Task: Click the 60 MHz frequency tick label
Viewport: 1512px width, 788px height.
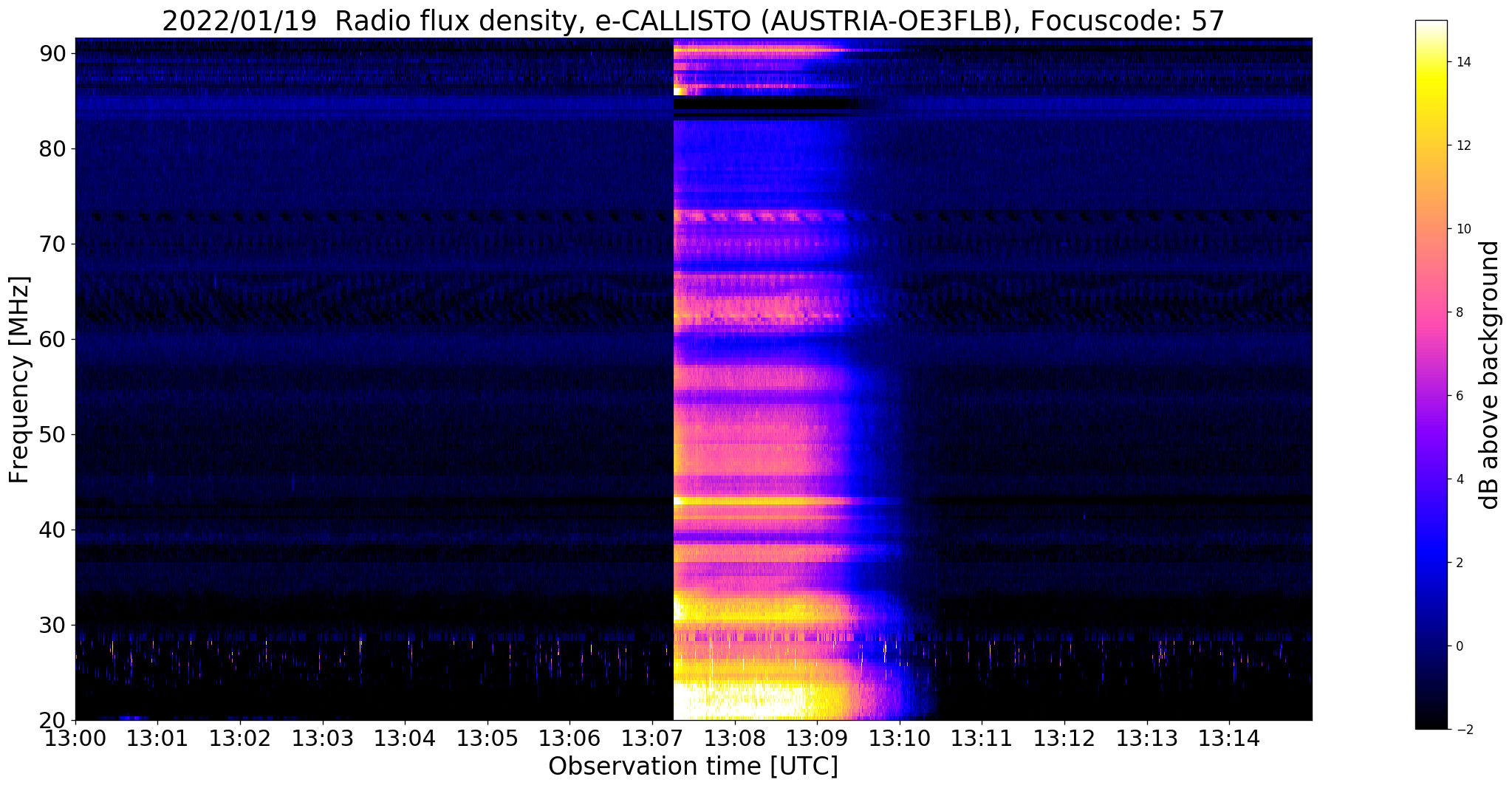Action: [x=52, y=339]
